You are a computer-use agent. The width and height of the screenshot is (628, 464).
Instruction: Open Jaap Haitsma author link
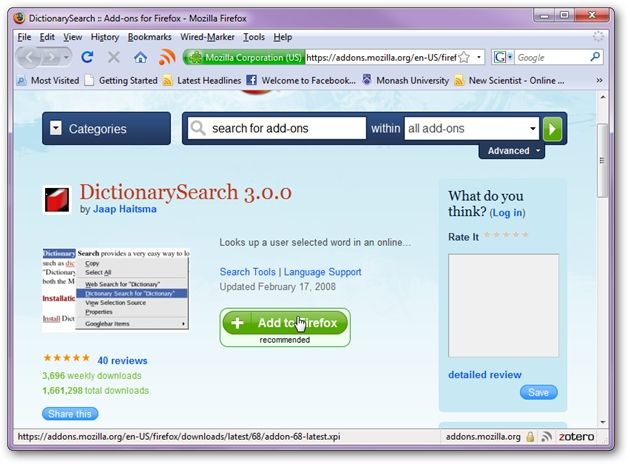(125, 209)
